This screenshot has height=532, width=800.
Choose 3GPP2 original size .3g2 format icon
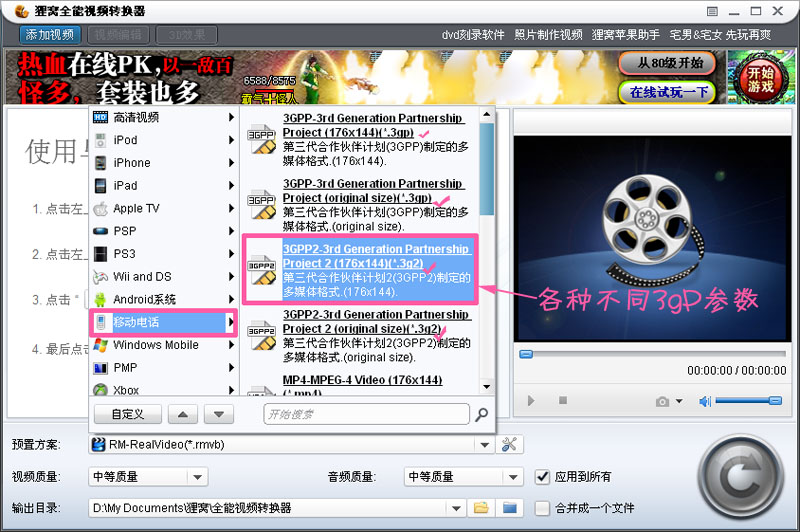click(262, 335)
